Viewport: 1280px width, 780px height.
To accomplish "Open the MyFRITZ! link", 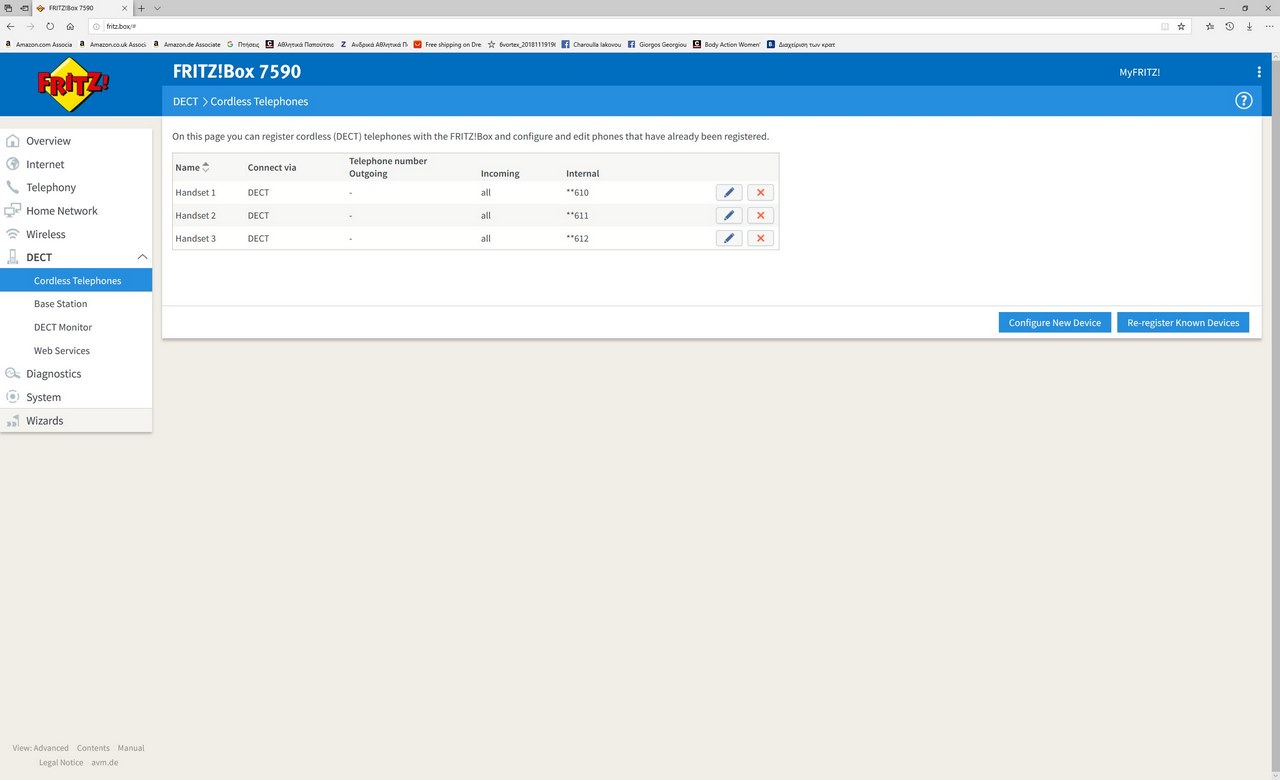I will tap(1139, 72).
